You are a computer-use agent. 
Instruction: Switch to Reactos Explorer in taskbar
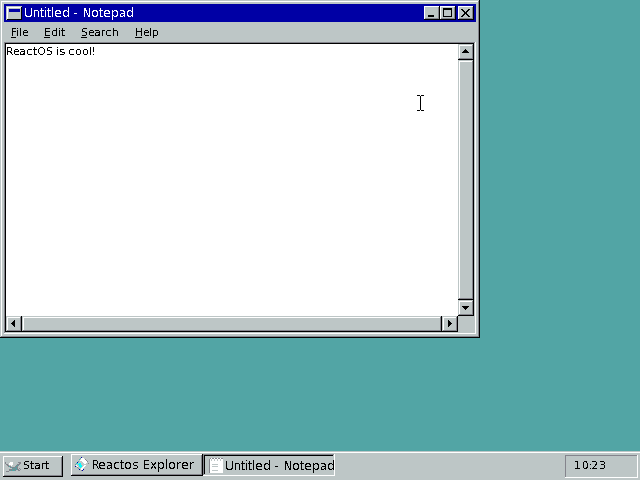136,465
